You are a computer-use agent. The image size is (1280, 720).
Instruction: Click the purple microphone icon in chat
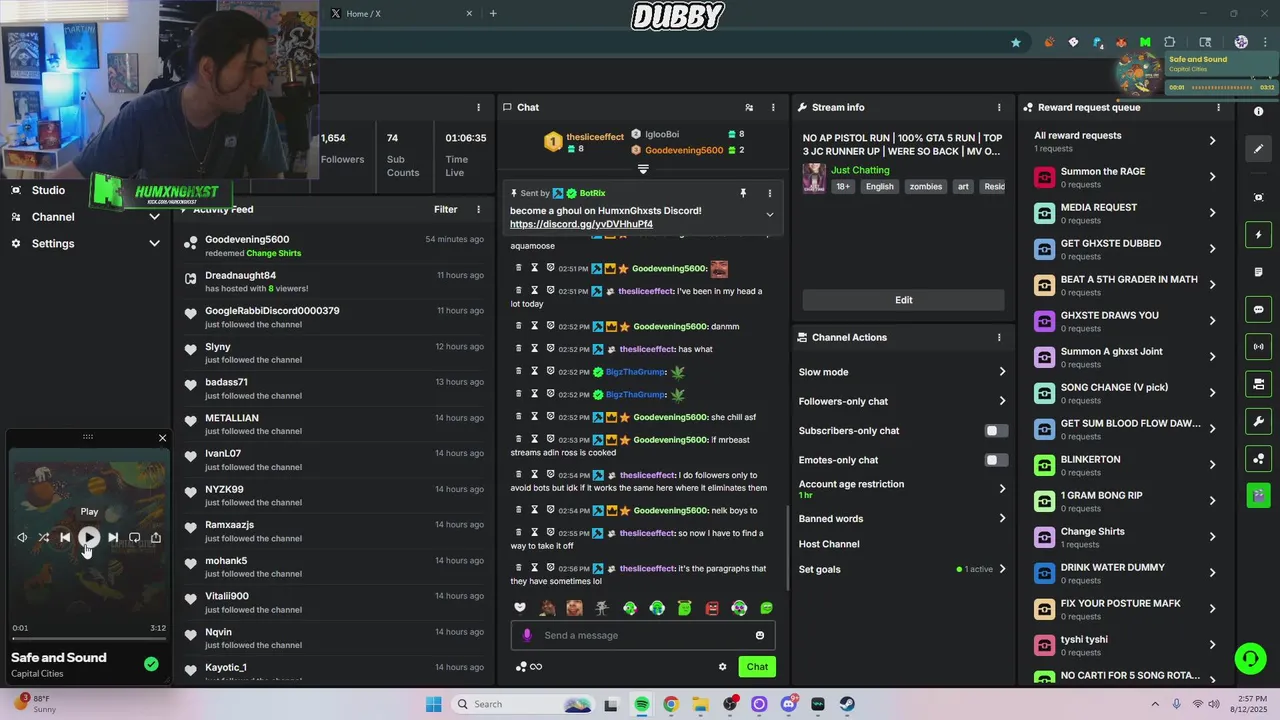(x=528, y=635)
